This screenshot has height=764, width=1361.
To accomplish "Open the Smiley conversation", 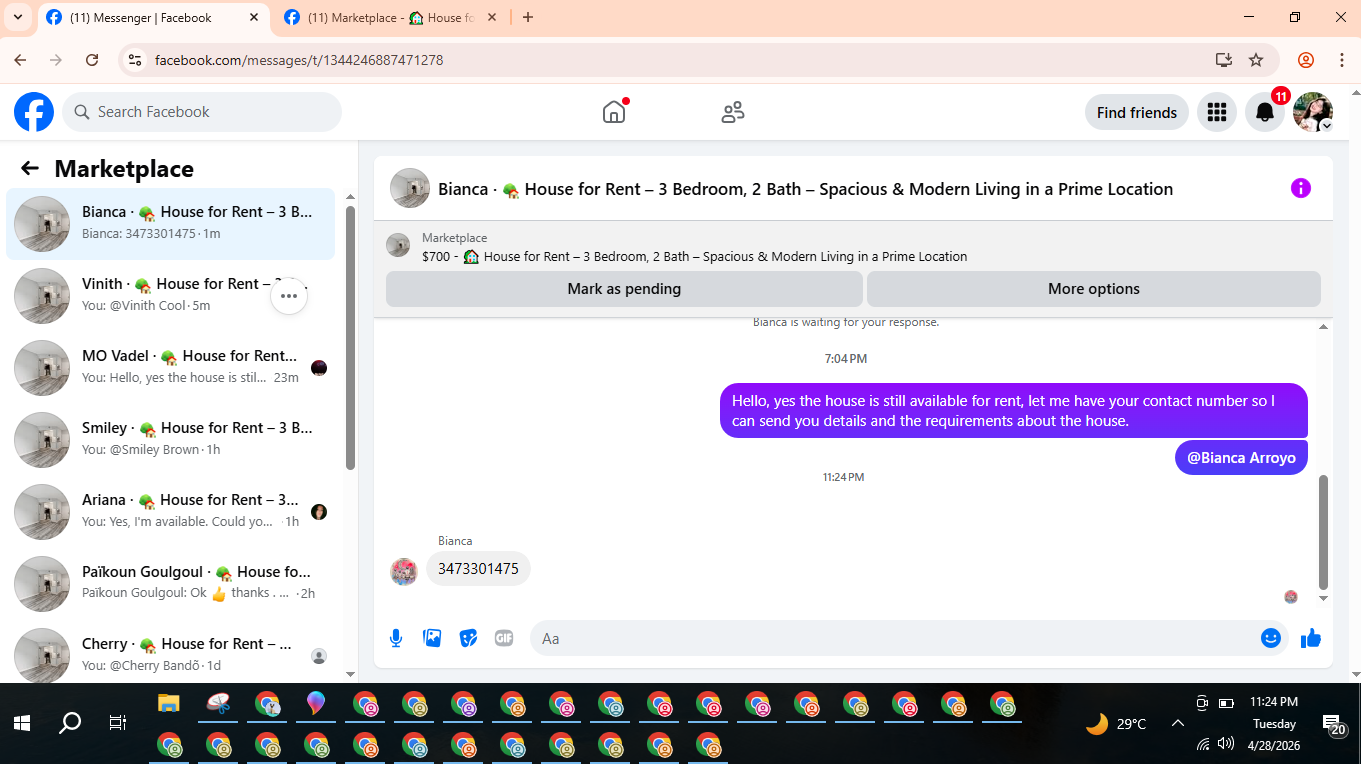I will click(171, 440).
